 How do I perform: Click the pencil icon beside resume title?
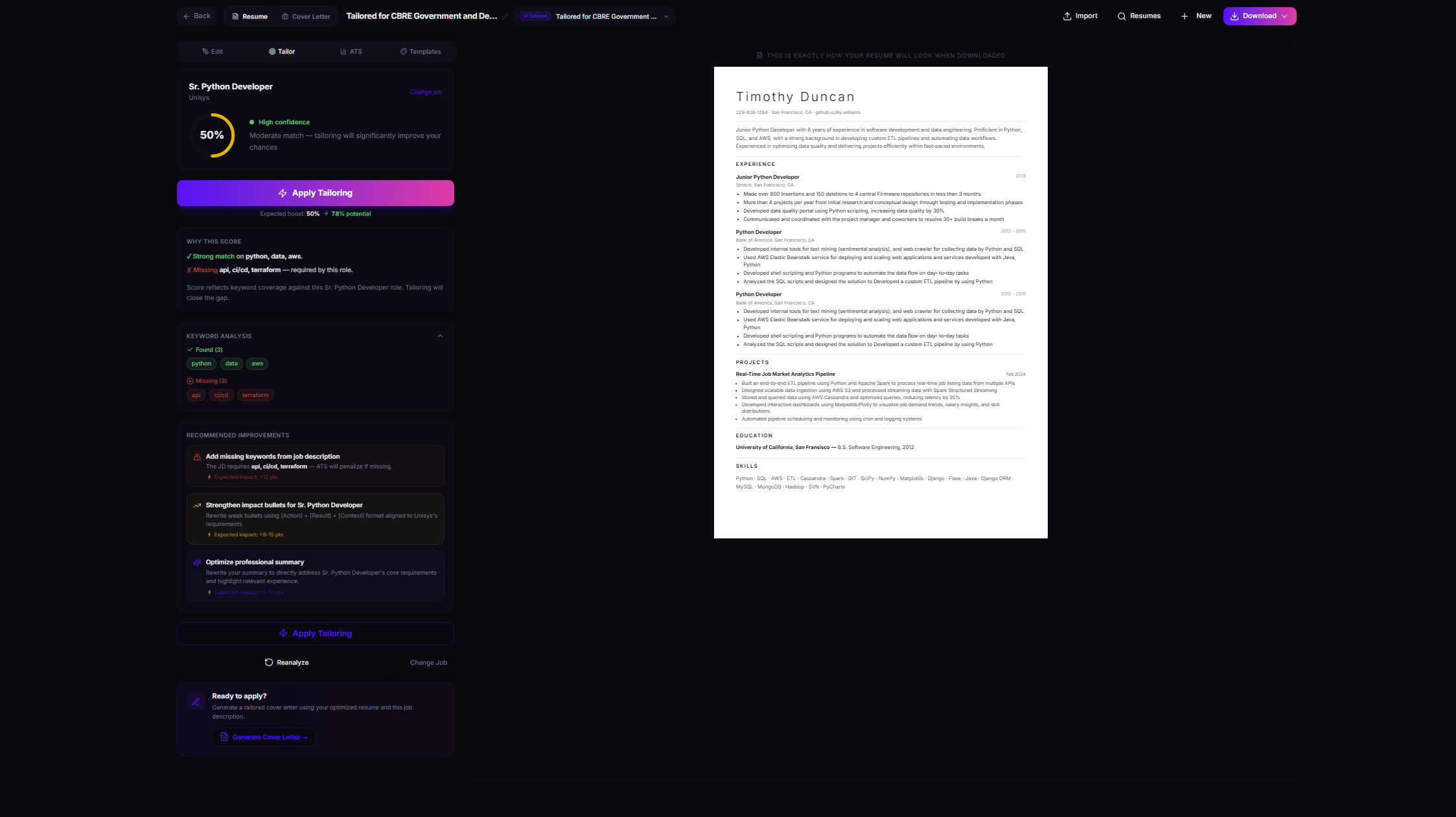(505, 17)
